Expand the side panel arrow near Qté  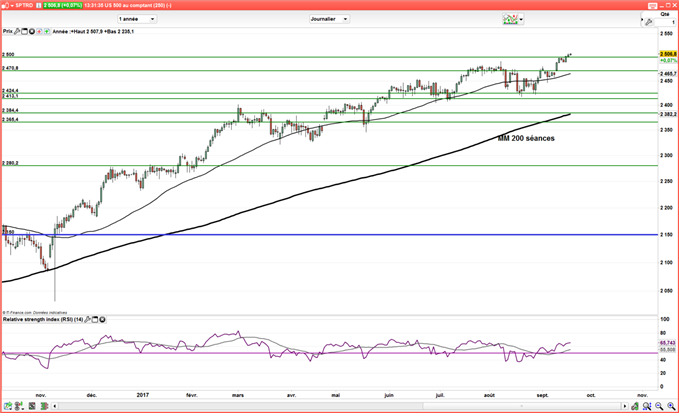tap(642, 19)
